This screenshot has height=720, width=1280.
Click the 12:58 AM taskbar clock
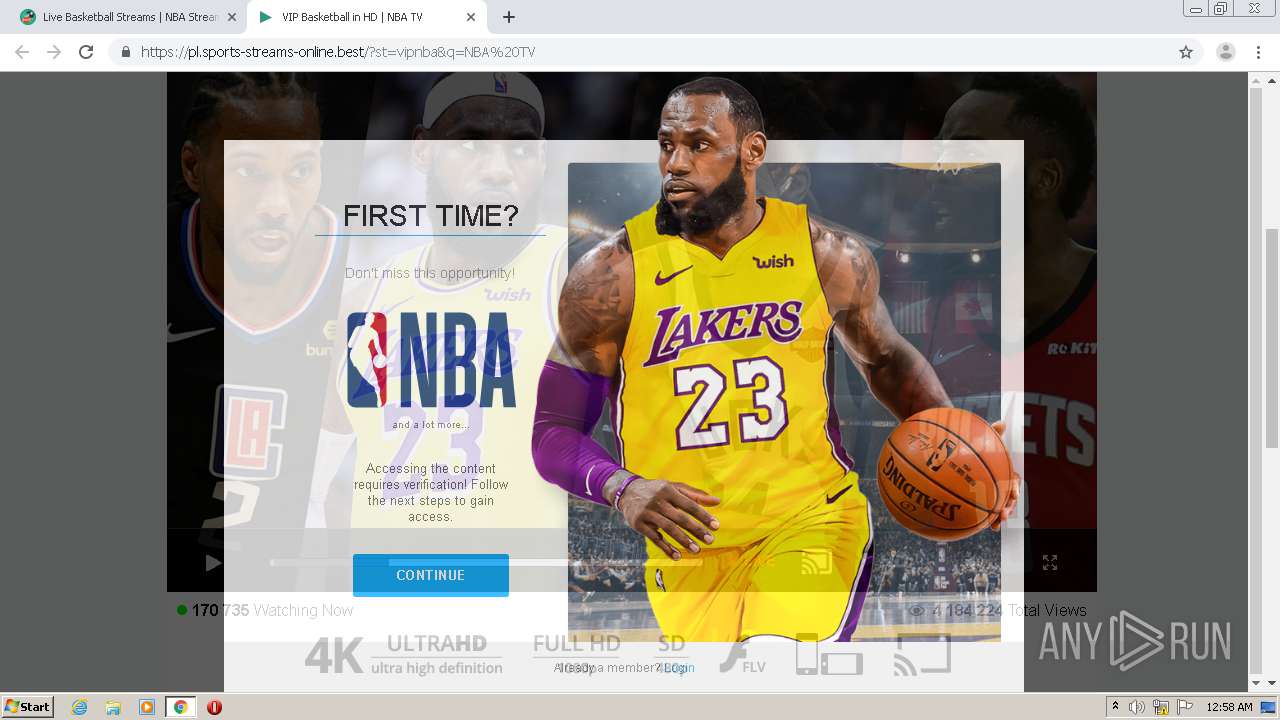pos(1229,707)
